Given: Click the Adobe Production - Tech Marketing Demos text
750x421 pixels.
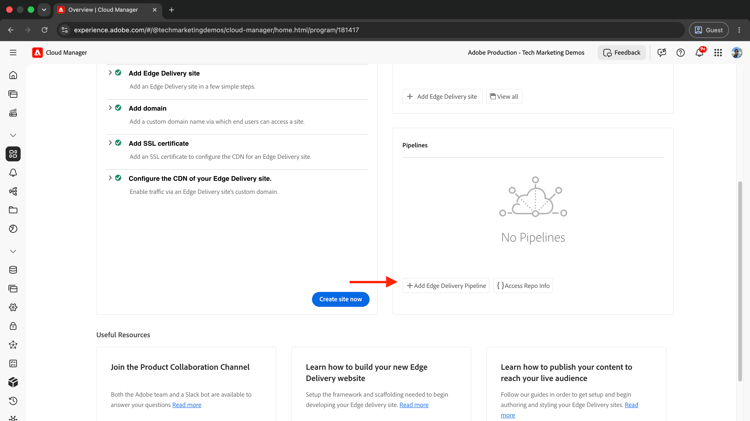Looking at the screenshot, I should [526, 53].
